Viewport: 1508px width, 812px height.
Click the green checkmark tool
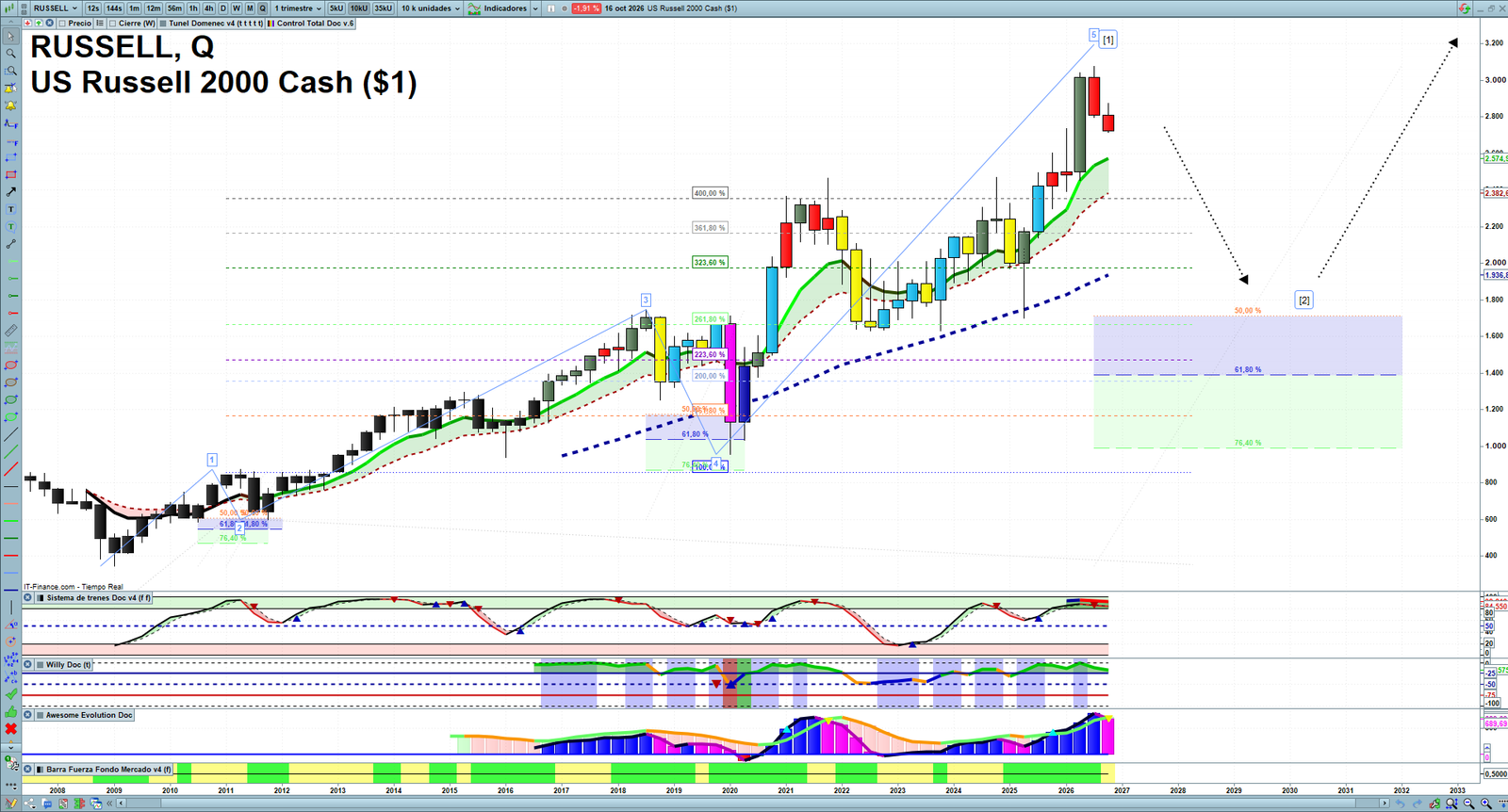(10, 694)
